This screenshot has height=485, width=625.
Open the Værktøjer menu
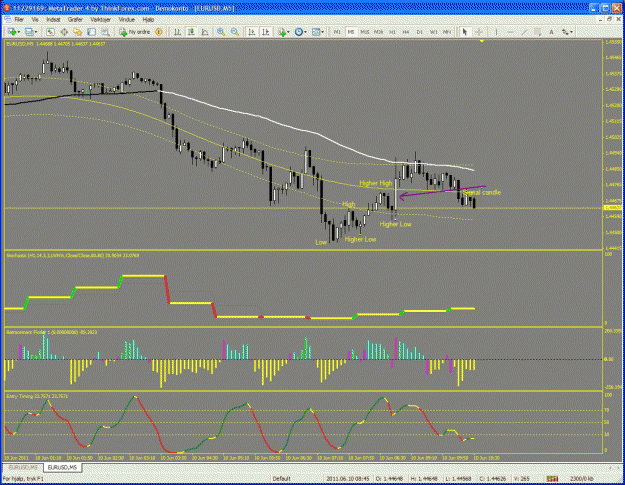coord(100,19)
